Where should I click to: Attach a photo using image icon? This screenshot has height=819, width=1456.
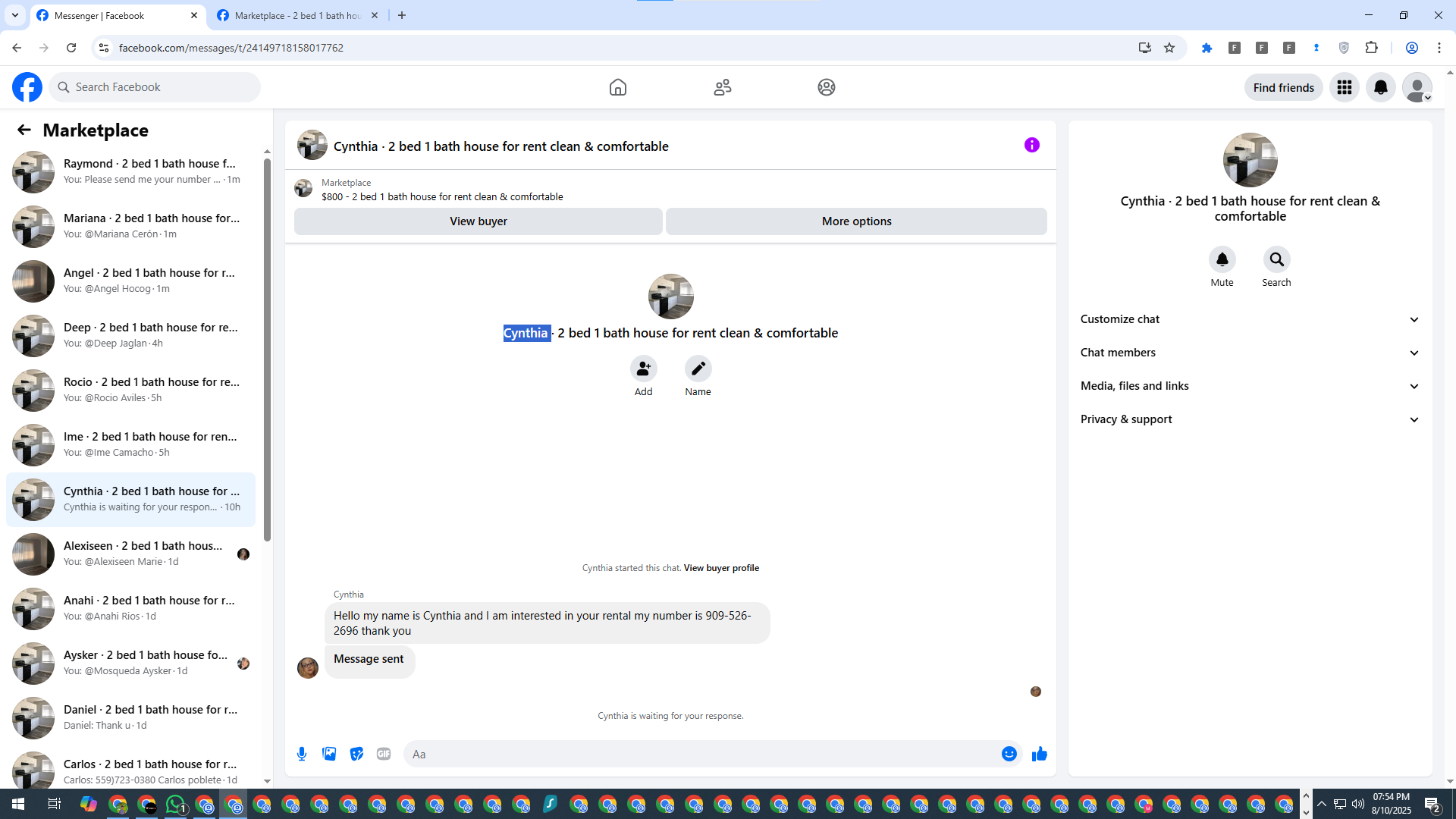pos(329,754)
